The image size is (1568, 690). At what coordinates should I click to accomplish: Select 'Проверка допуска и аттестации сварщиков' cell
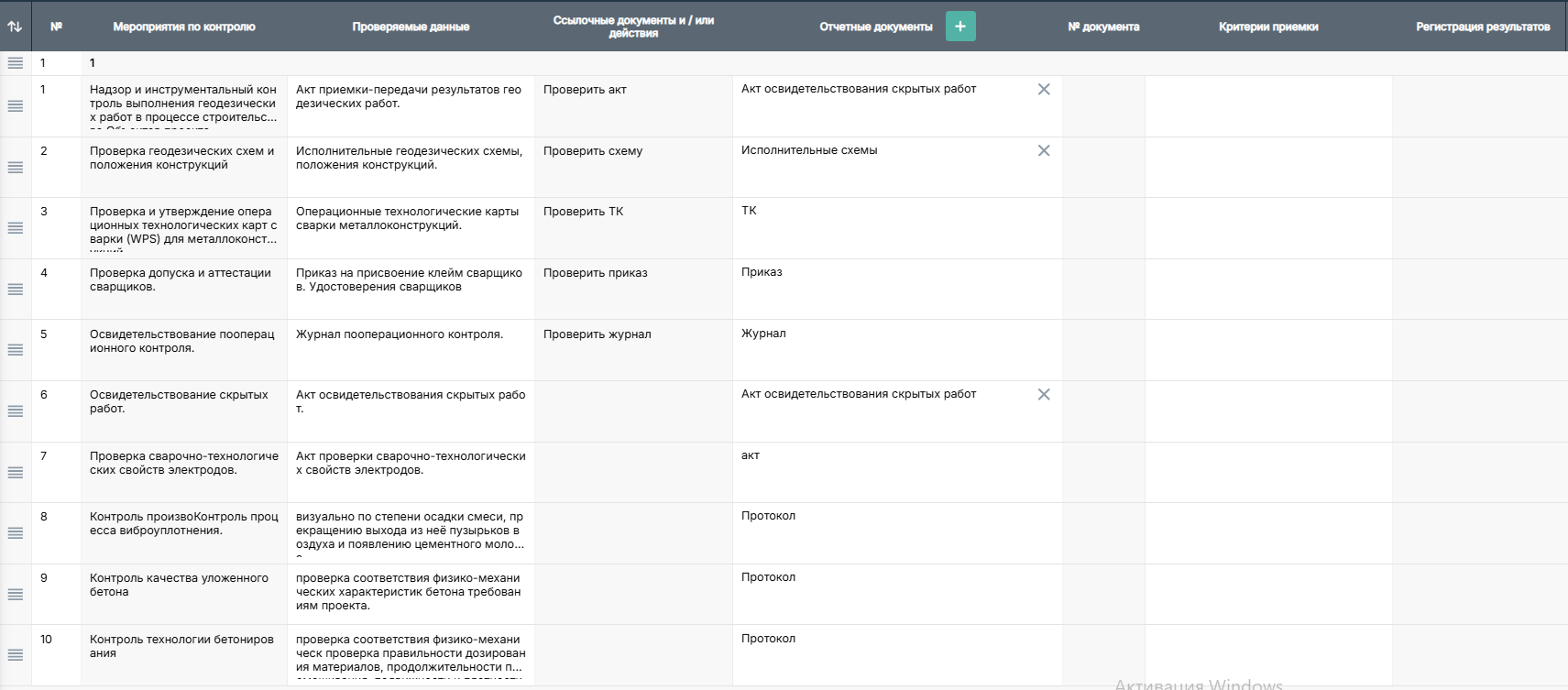click(x=183, y=280)
